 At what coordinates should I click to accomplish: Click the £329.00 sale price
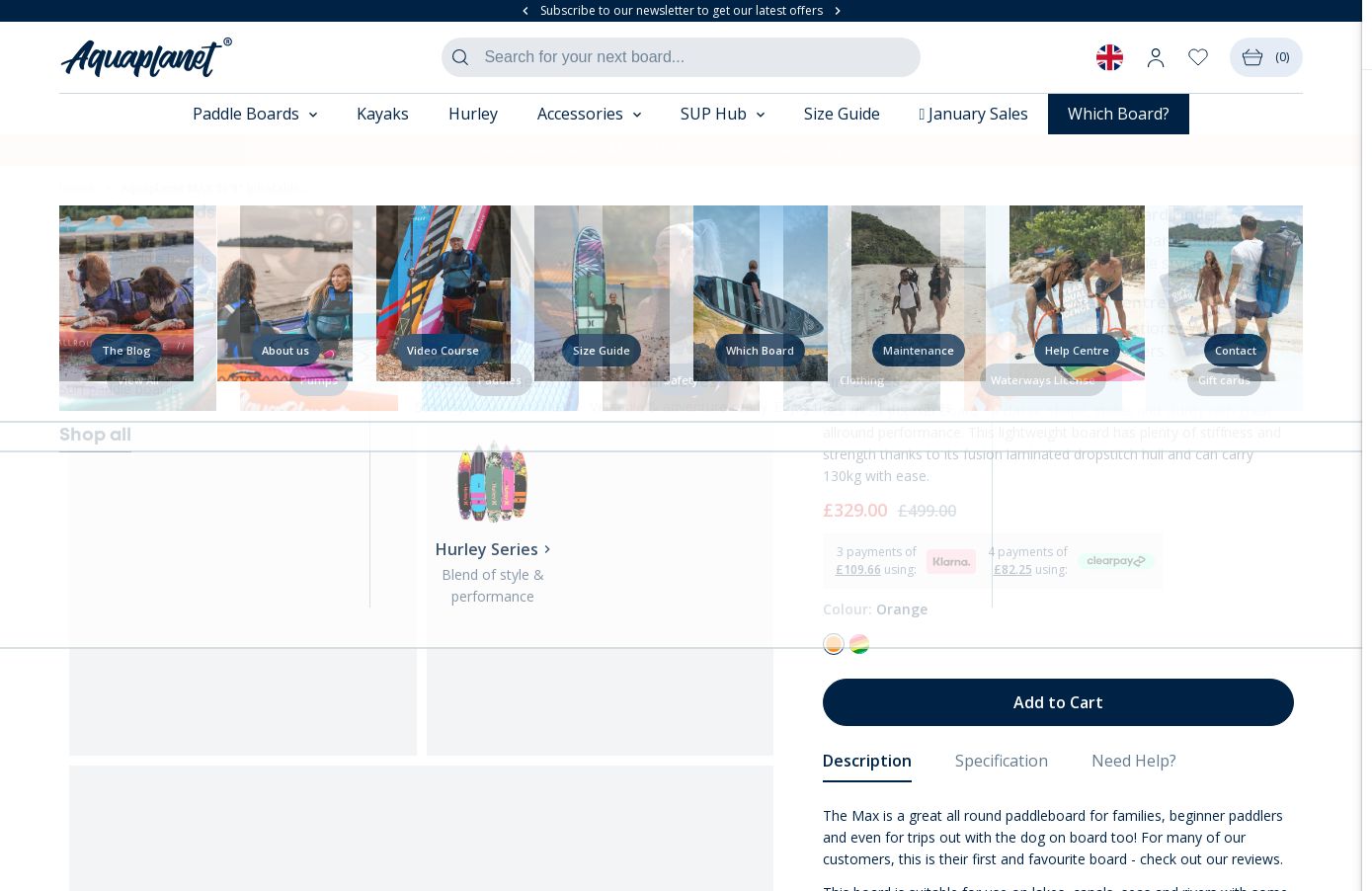(x=855, y=510)
